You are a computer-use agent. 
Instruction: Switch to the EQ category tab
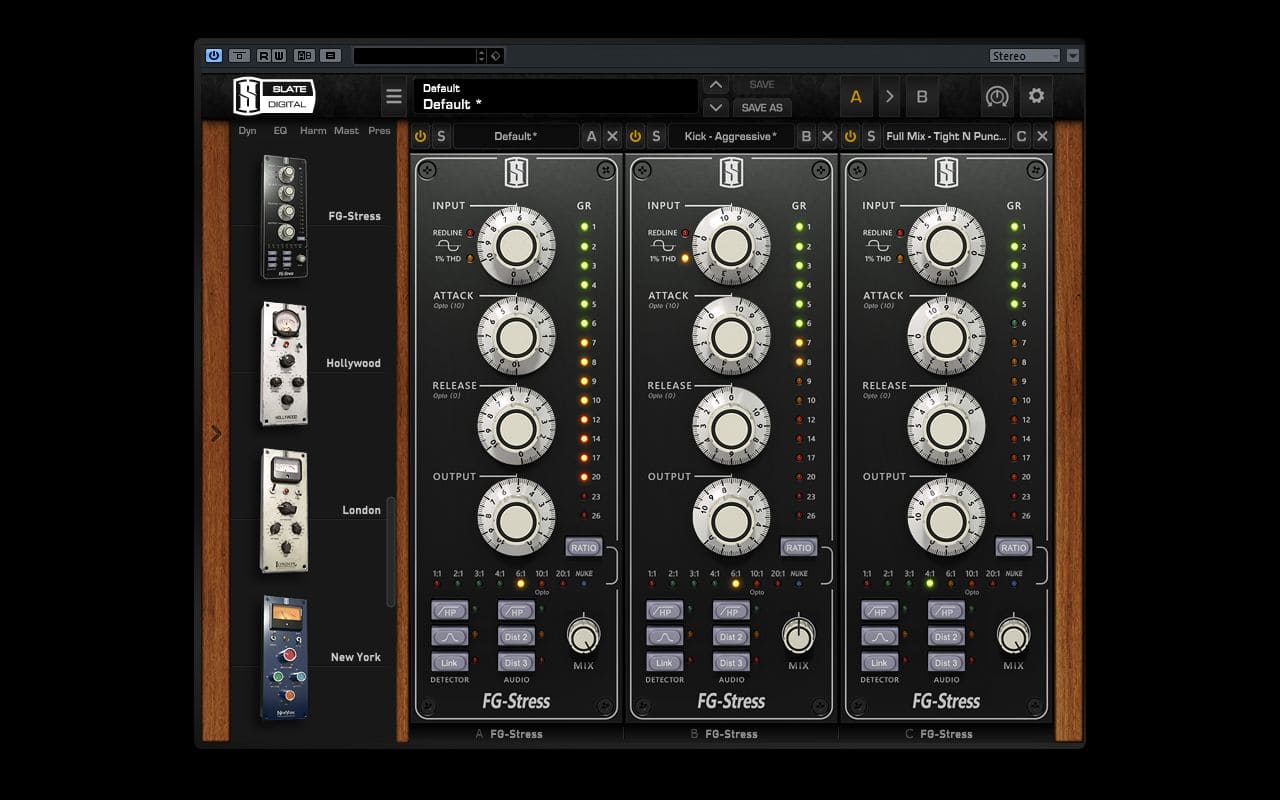pos(280,130)
